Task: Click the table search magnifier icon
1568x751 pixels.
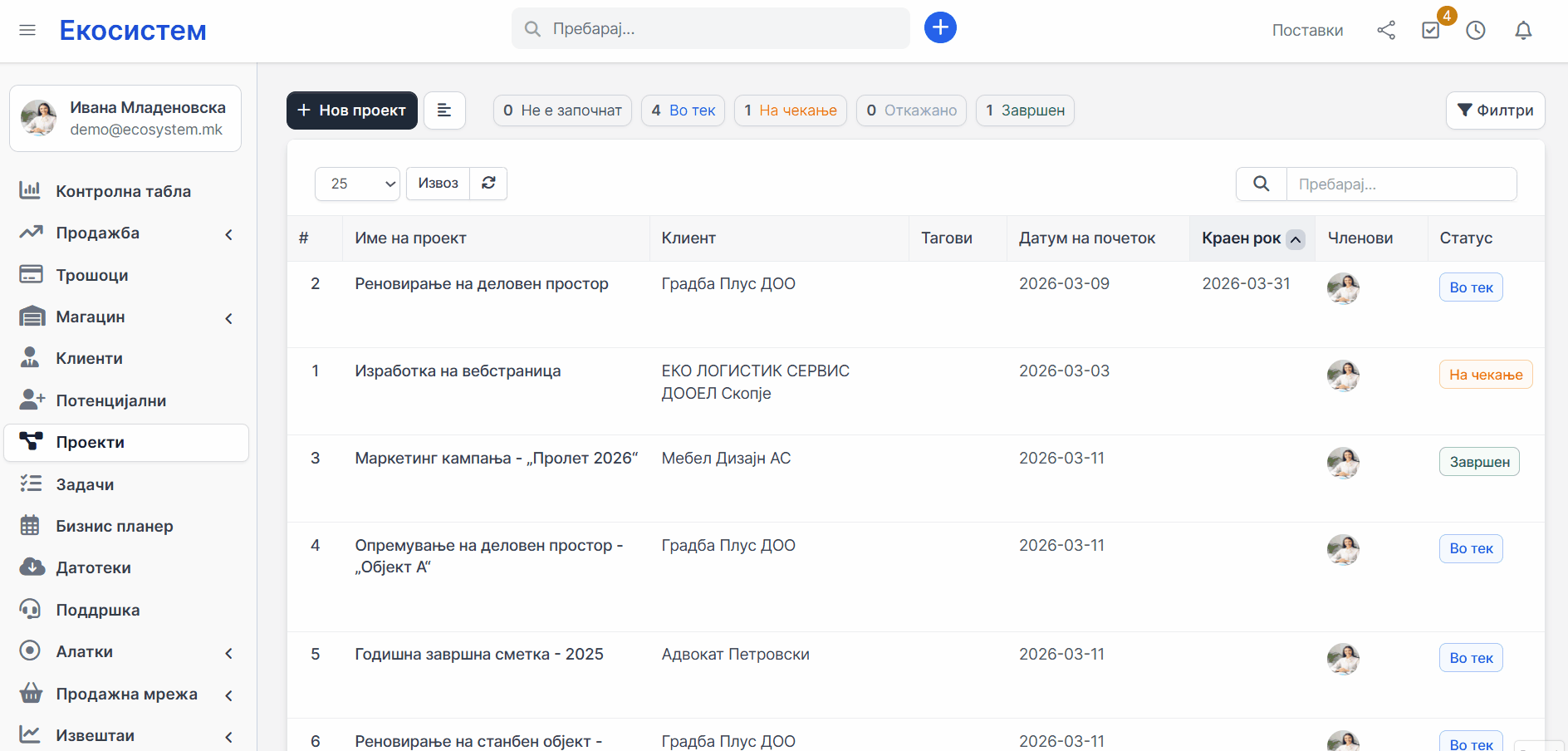Action: pyautogui.click(x=1261, y=184)
